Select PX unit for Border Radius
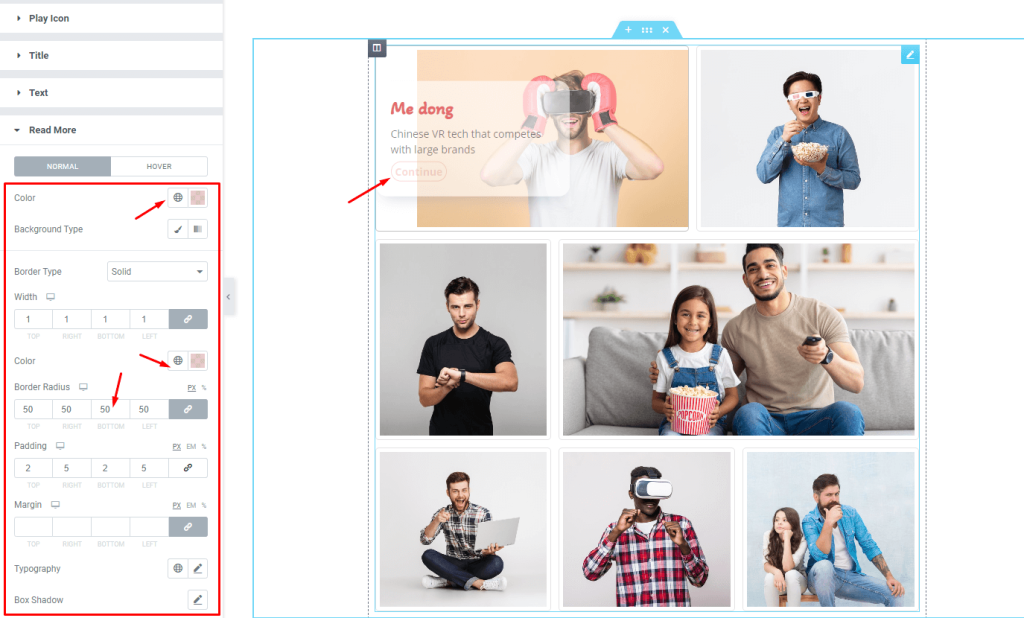Viewport: 1024px width, 618px height. [191, 388]
